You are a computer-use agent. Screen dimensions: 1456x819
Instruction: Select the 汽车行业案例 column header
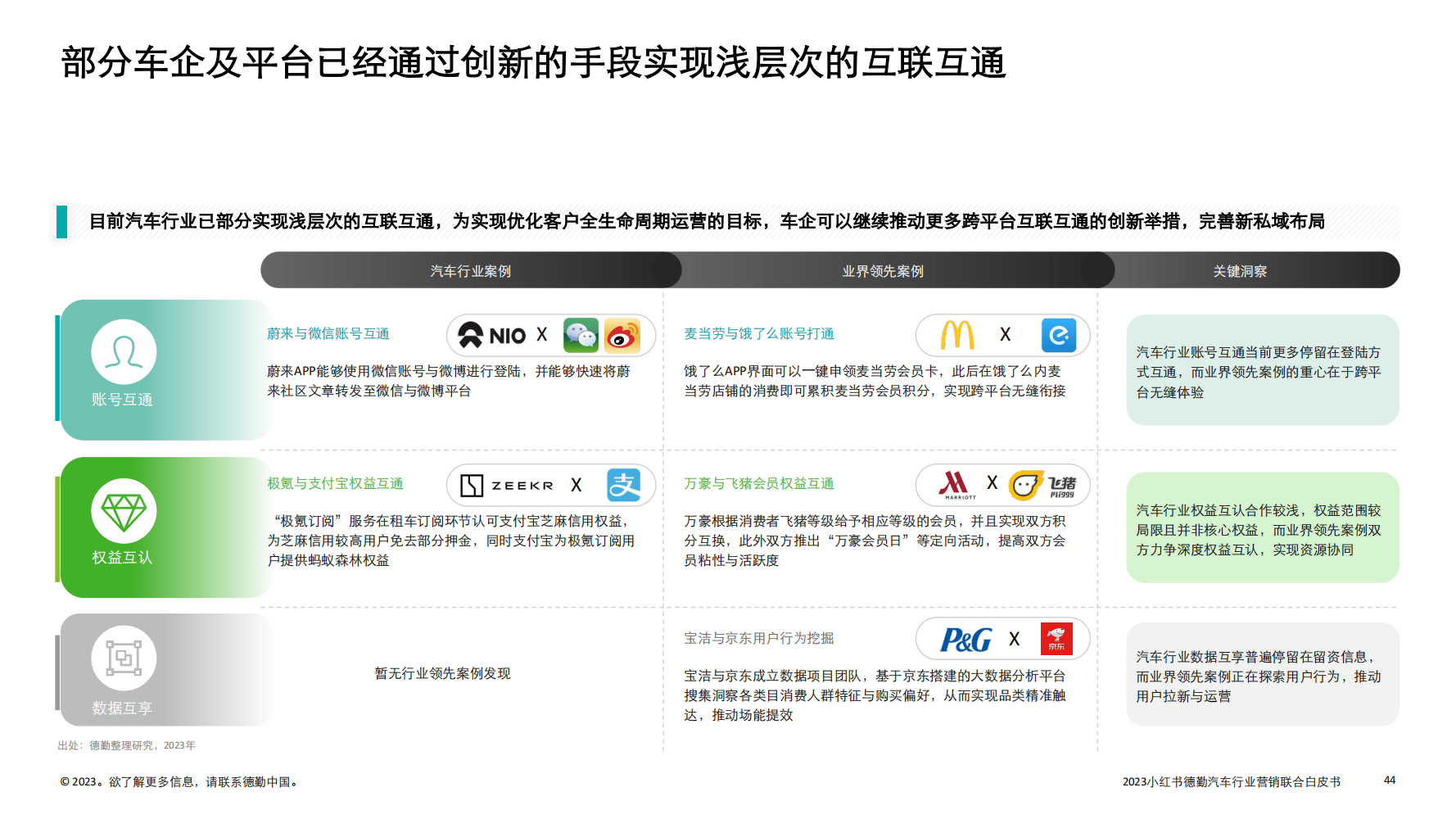[471, 270]
